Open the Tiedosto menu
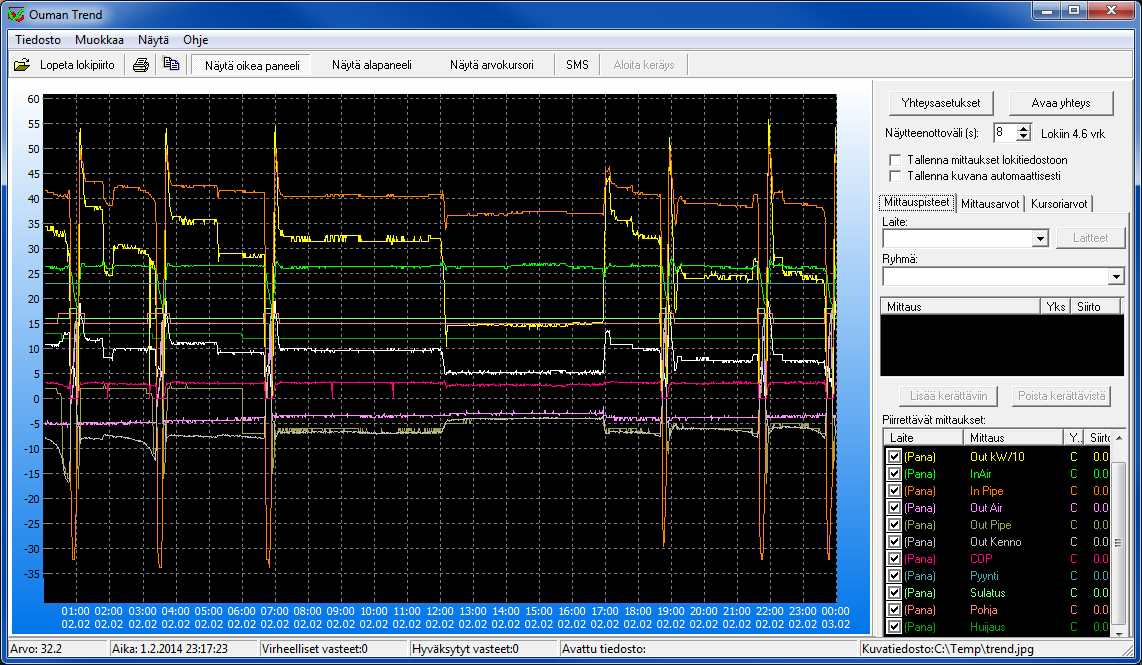 (x=38, y=40)
